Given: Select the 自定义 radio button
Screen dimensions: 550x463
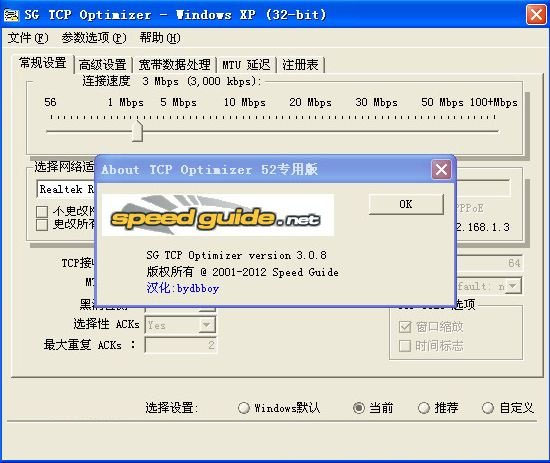Looking at the screenshot, I should [x=488, y=408].
